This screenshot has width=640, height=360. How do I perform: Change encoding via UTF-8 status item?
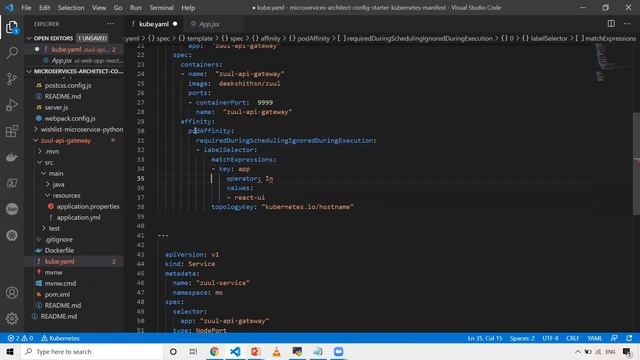pos(550,338)
